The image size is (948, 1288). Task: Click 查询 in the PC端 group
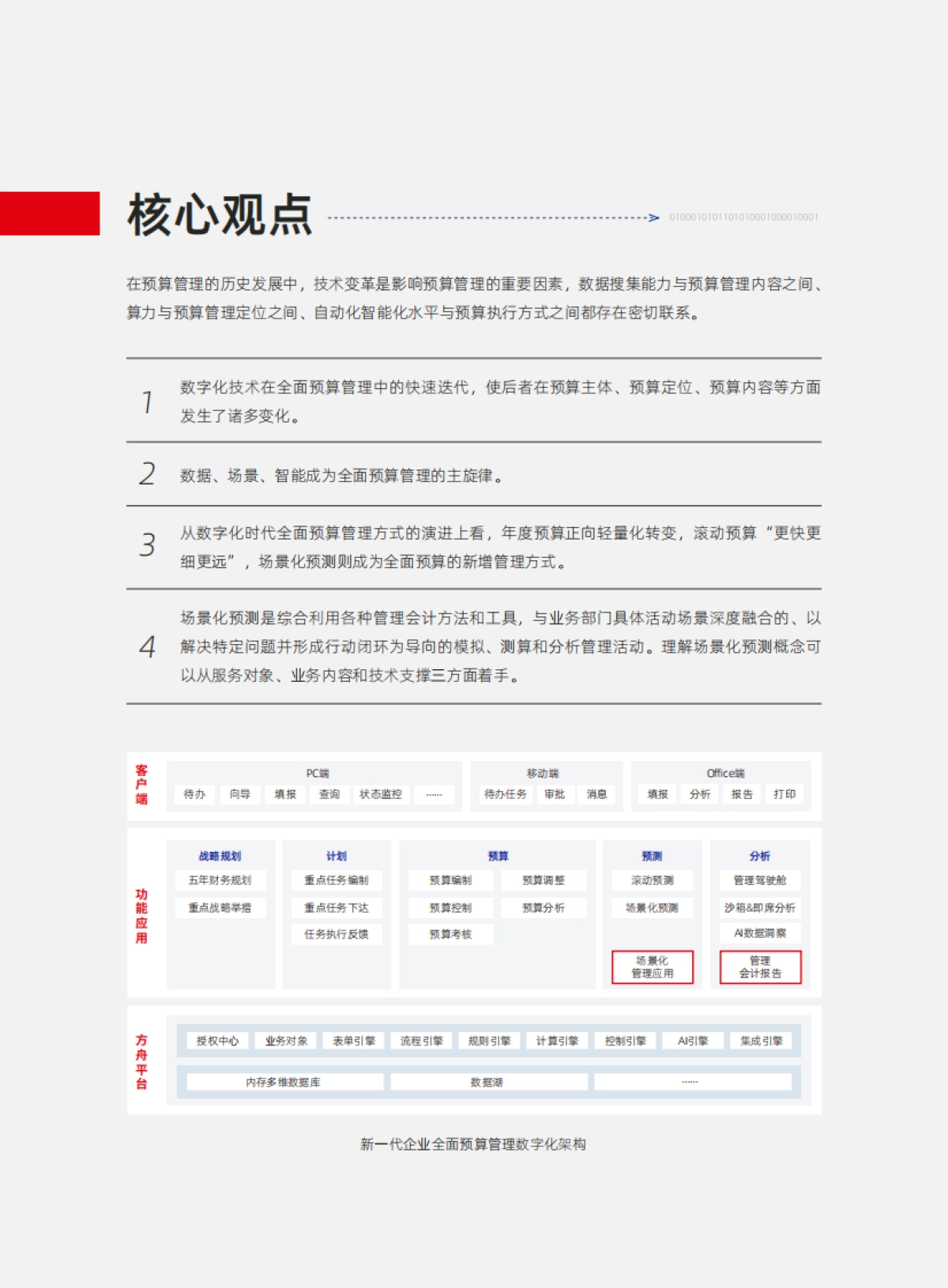click(329, 794)
